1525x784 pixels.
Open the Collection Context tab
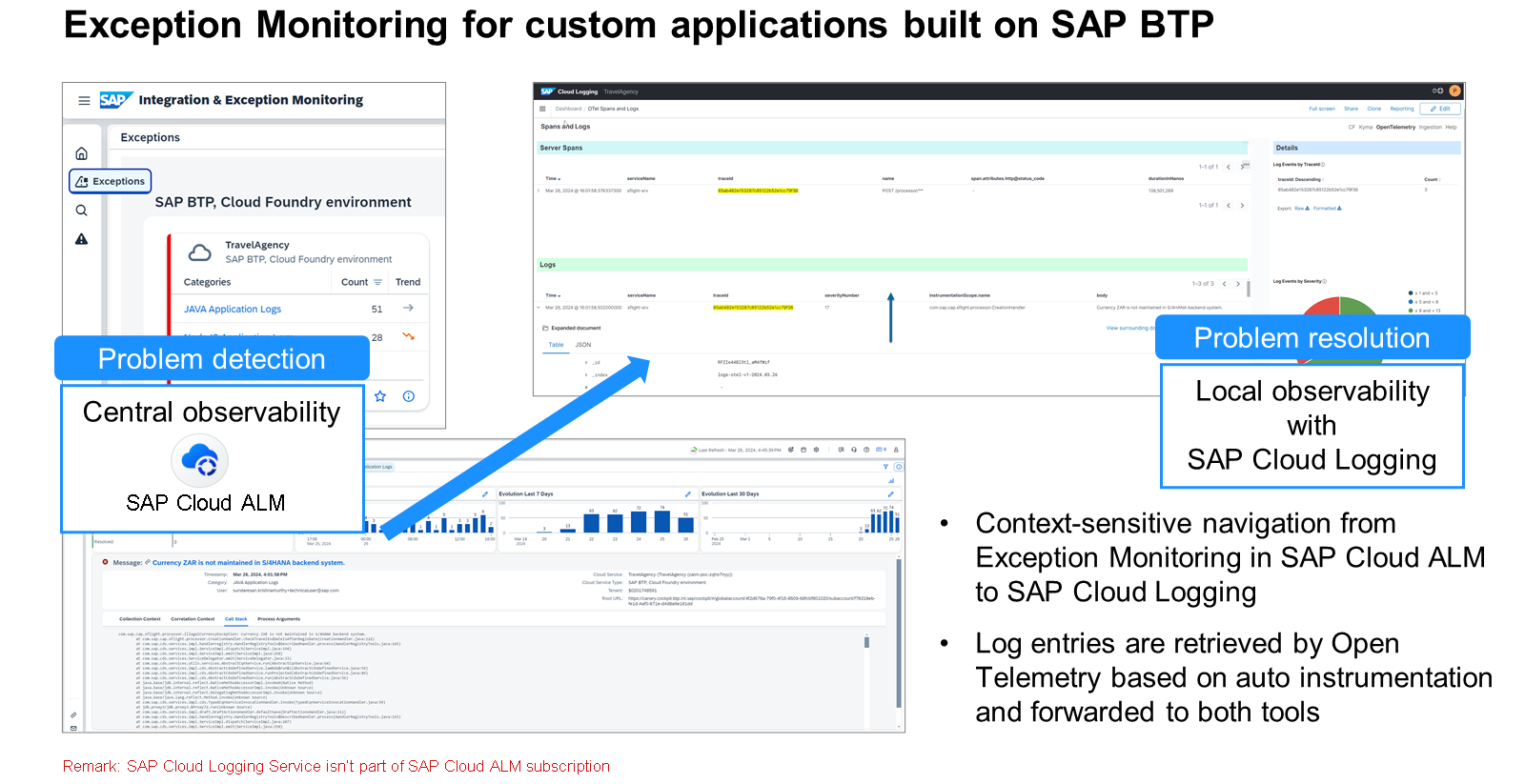tap(140, 619)
